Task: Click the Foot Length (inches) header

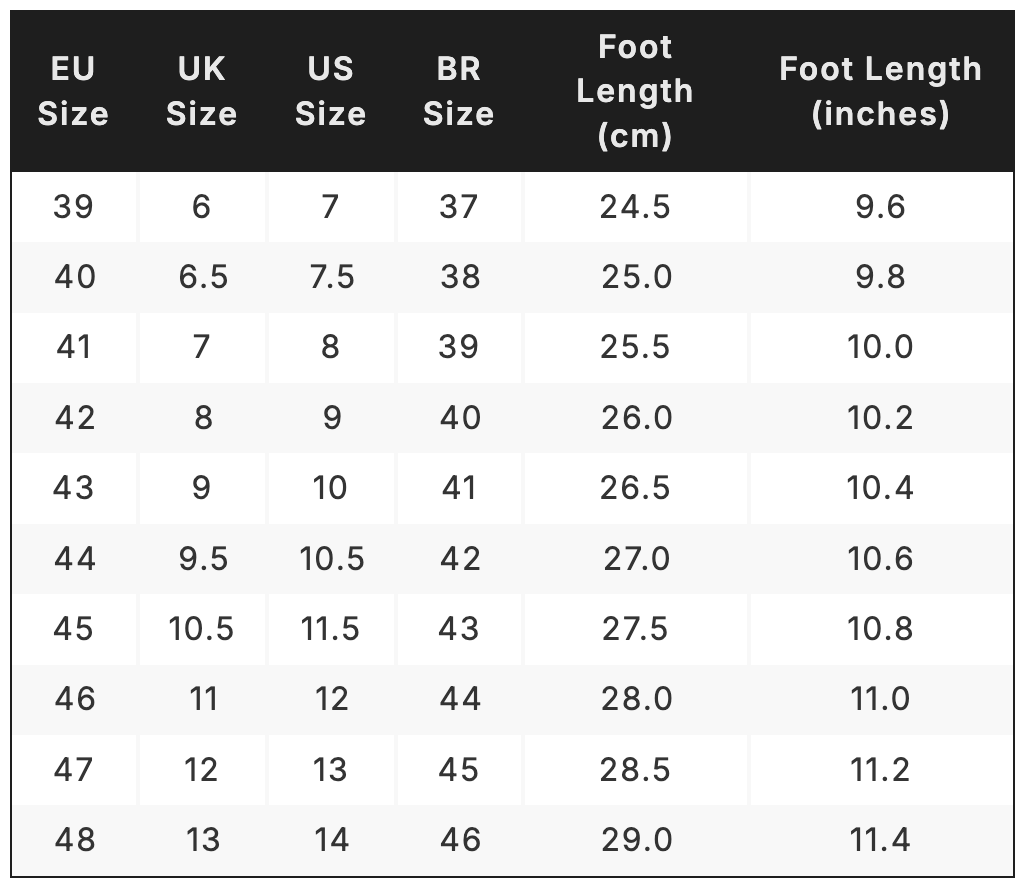Action: pyautogui.click(x=880, y=91)
